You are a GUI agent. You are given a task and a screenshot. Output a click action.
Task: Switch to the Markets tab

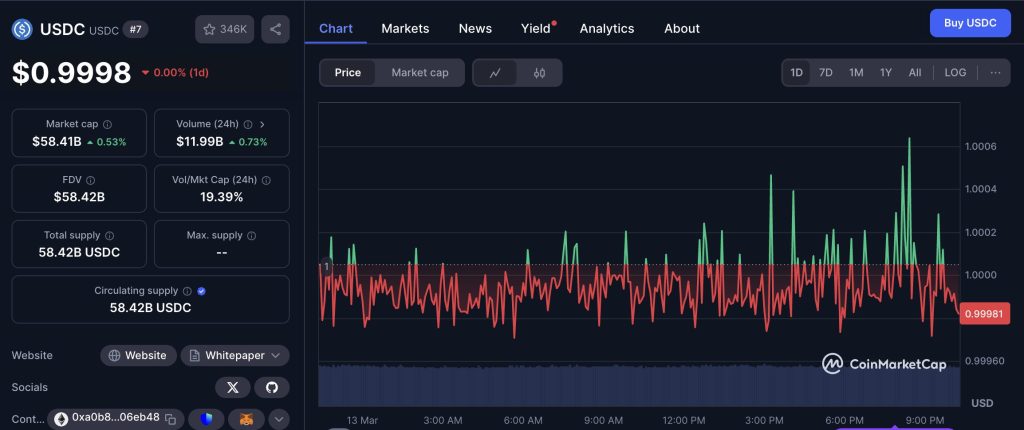406,29
